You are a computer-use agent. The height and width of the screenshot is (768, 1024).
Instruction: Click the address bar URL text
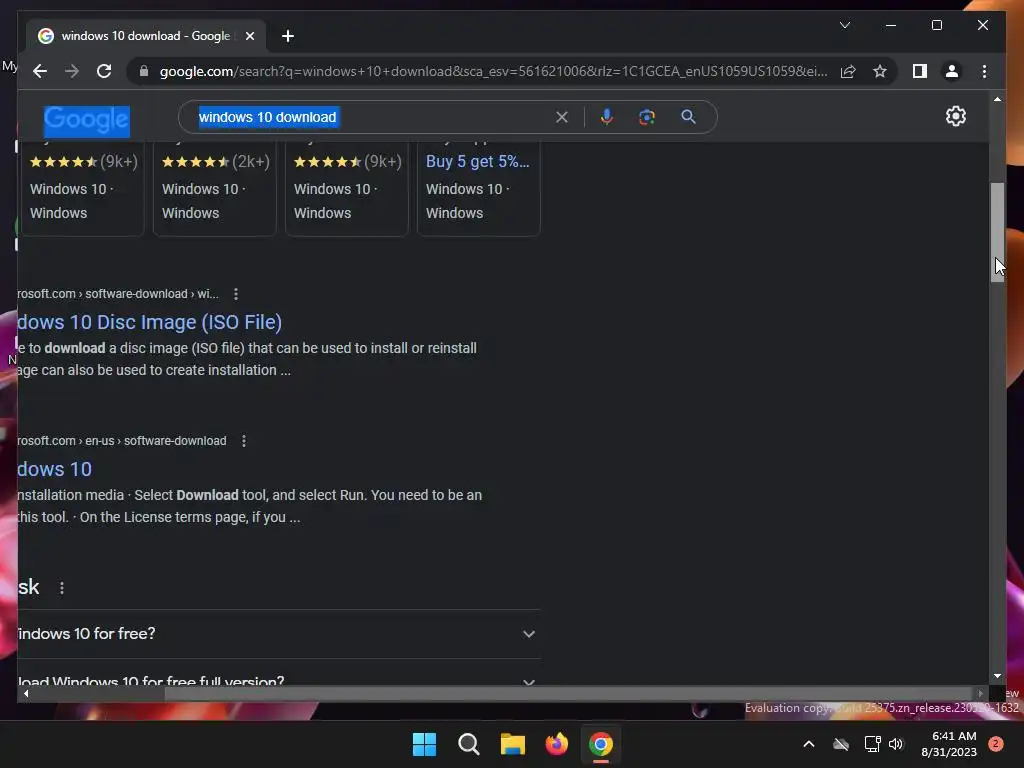(493, 71)
